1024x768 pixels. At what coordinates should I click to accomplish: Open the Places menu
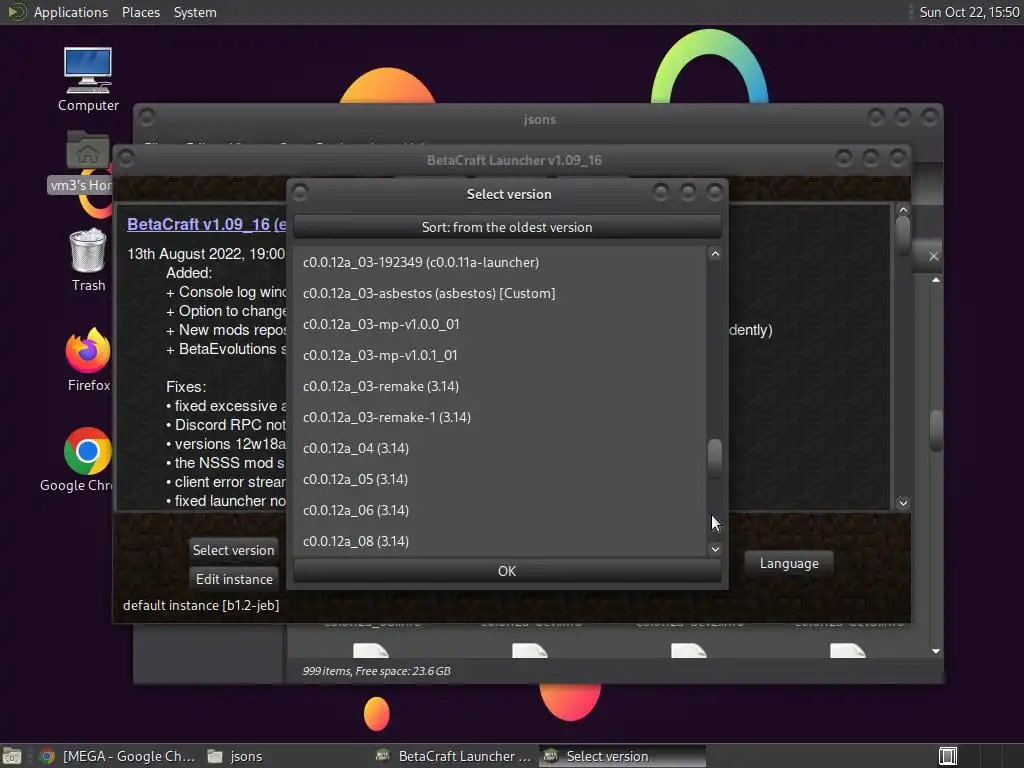click(x=140, y=12)
